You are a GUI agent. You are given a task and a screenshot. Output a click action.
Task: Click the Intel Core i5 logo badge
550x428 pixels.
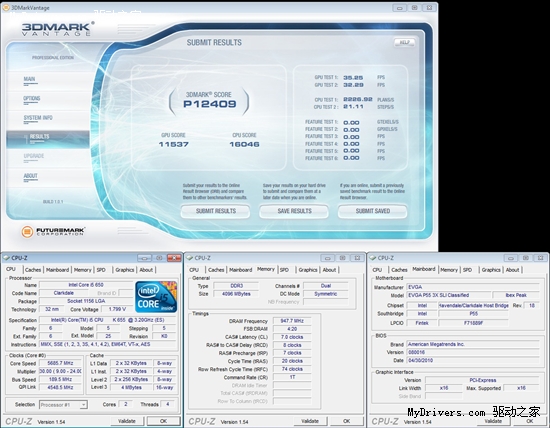point(156,297)
